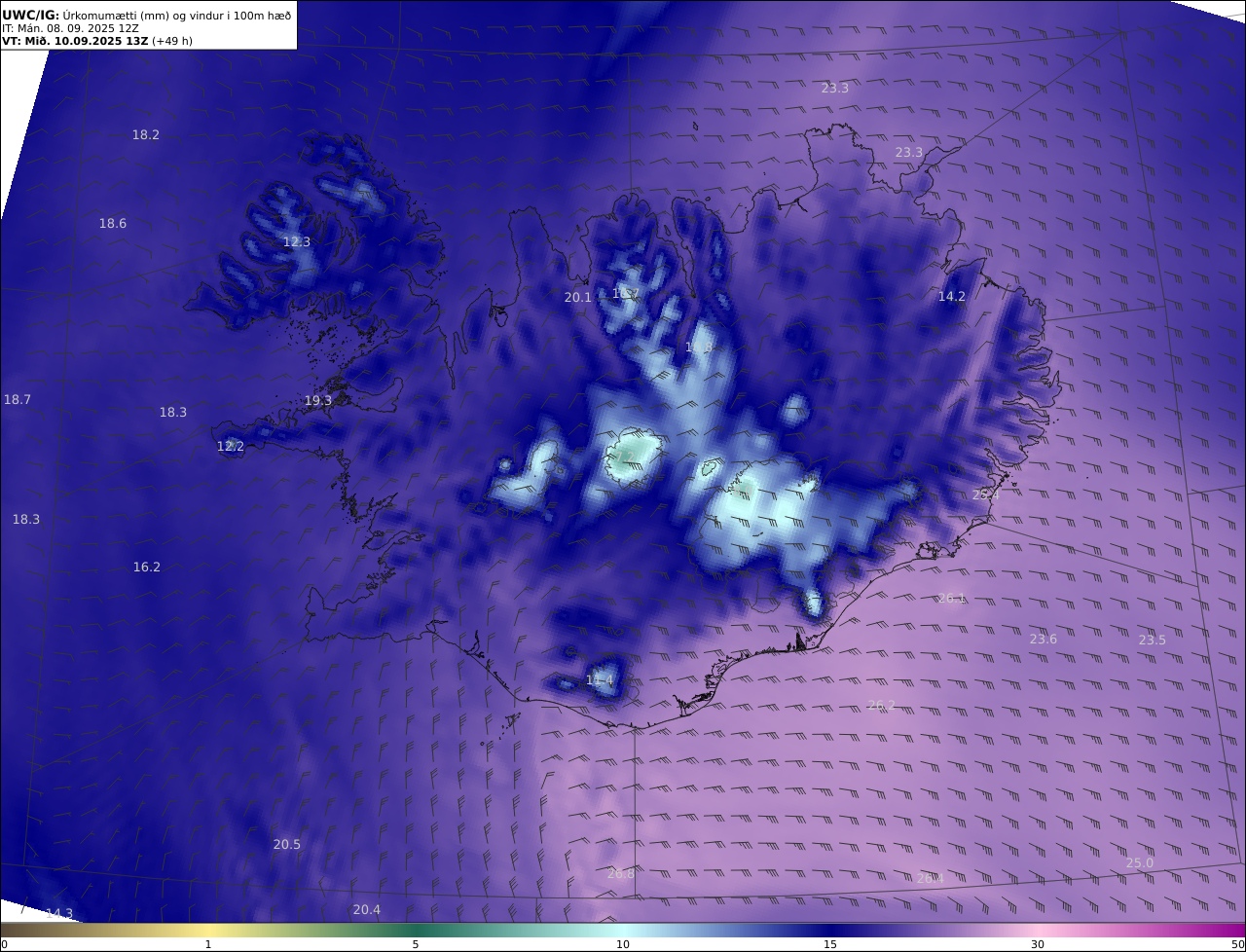1246x952 pixels.
Task: Click the colorbar tick labeled 50
Action: pyautogui.click(x=1238, y=944)
